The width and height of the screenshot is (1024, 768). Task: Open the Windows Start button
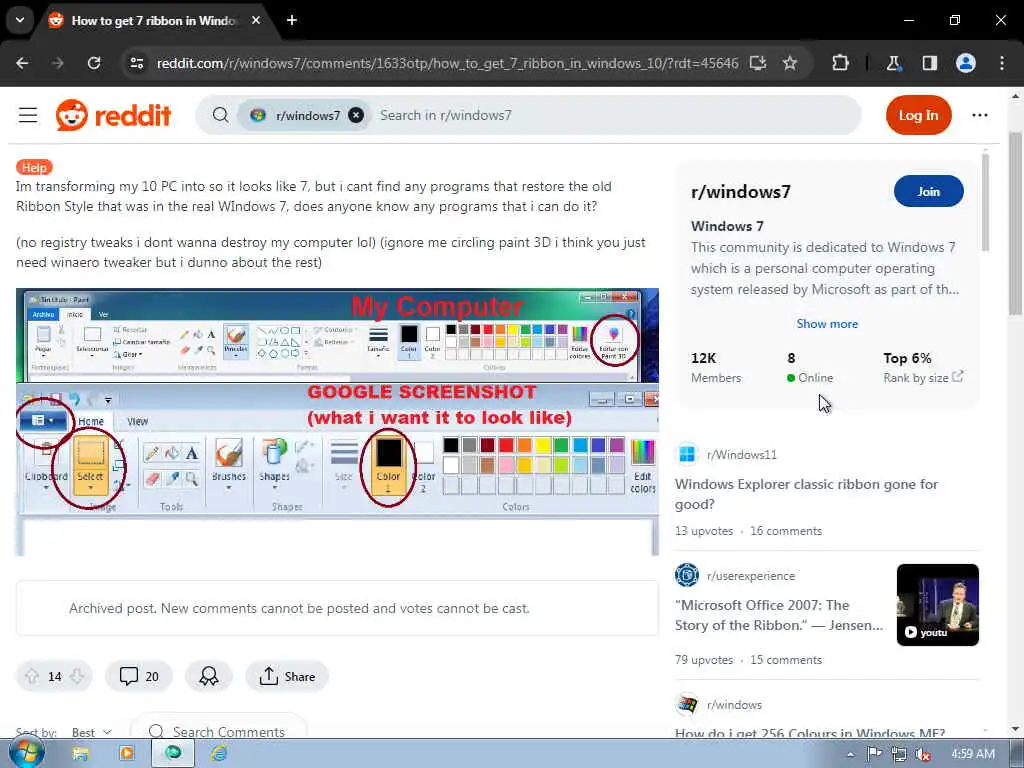click(26, 753)
